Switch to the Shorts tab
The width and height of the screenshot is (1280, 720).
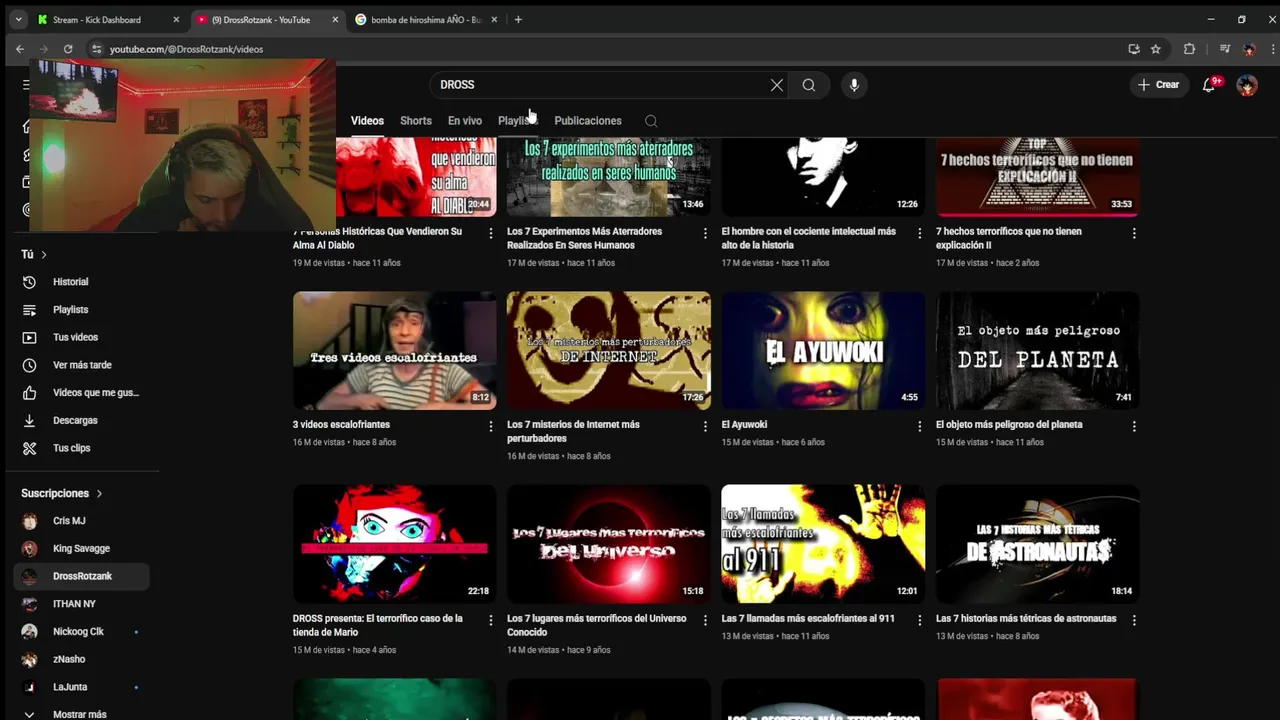[416, 121]
